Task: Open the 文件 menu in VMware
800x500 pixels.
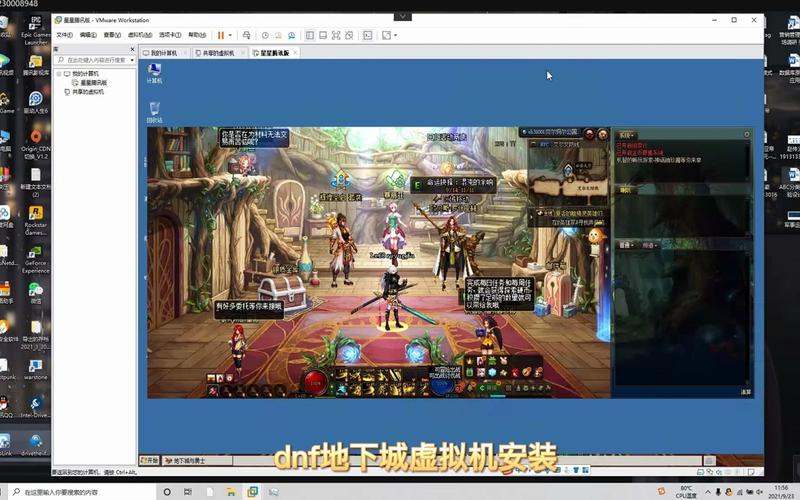Action: click(x=64, y=35)
